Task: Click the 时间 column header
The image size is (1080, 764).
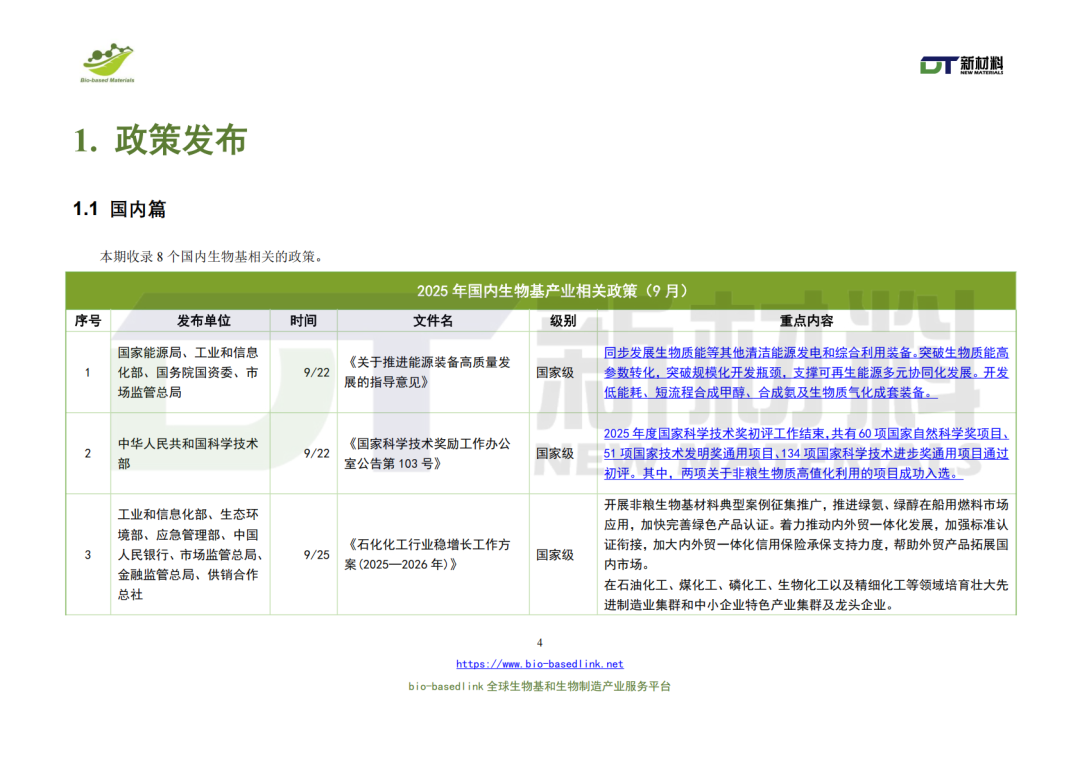Action: click(x=303, y=320)
